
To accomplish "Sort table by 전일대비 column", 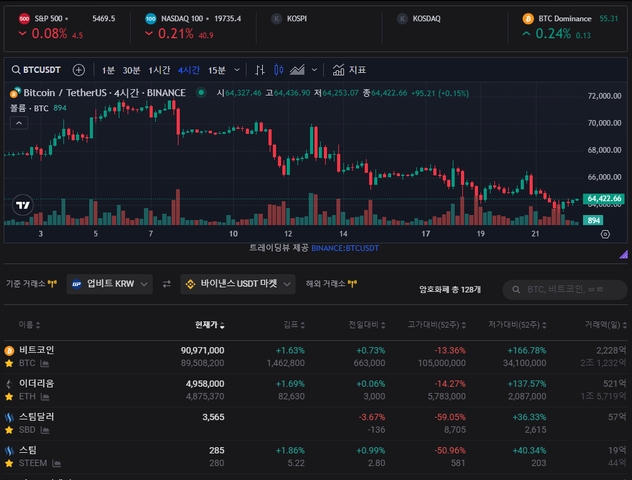I will (367, 325).
